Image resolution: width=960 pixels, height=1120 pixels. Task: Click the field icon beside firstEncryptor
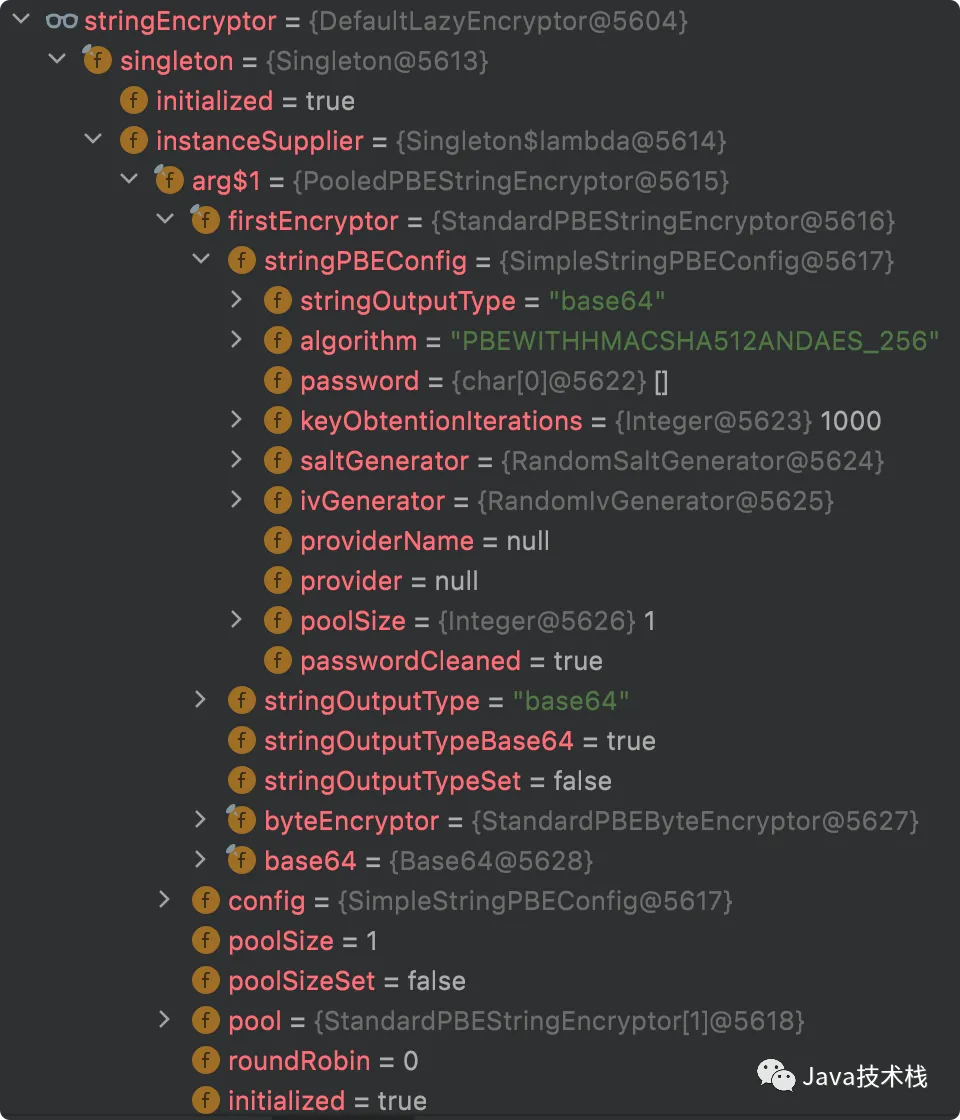pos(205,221)
